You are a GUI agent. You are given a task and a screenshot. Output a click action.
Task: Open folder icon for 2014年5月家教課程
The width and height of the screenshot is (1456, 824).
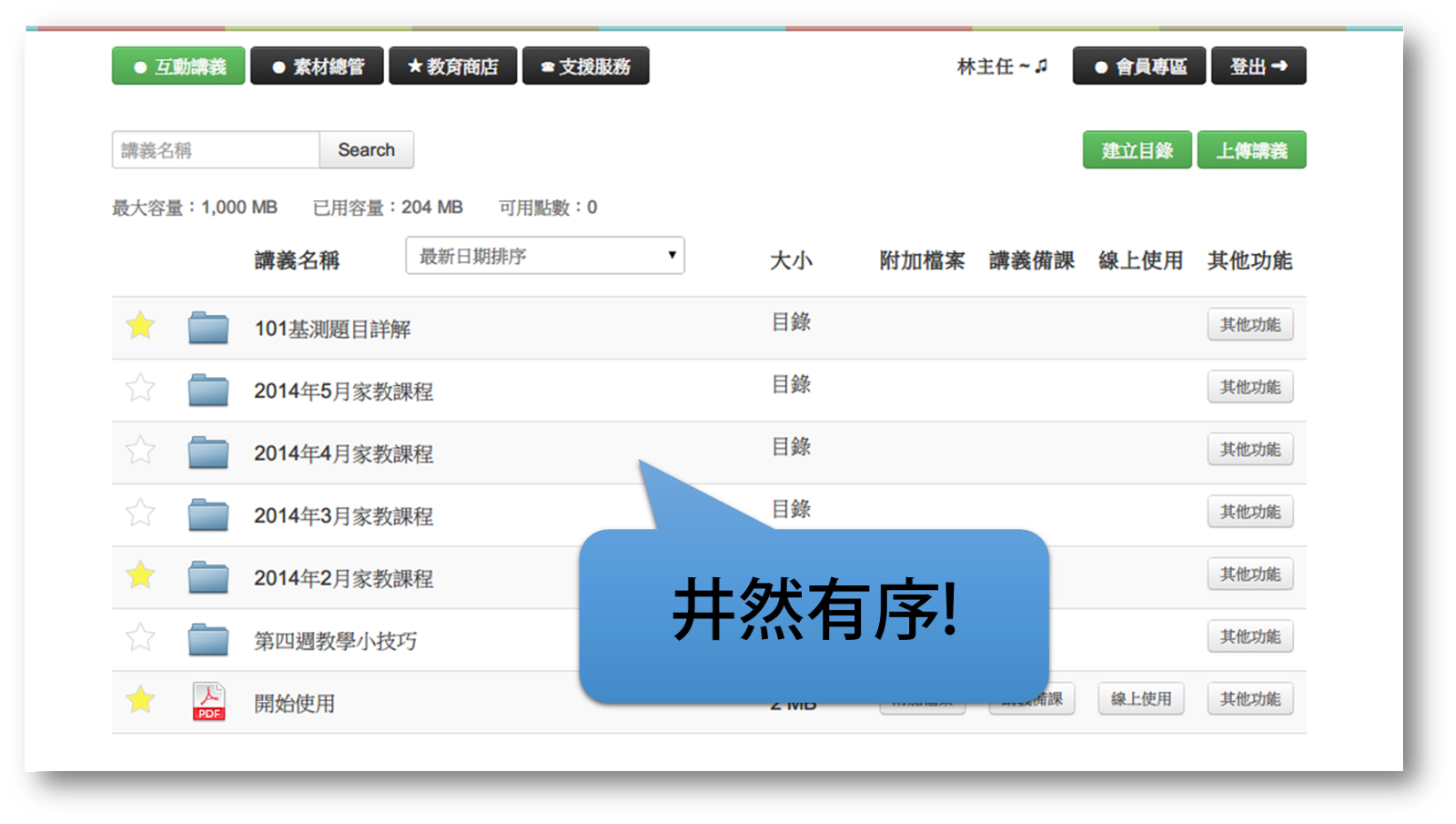(208, 390)
